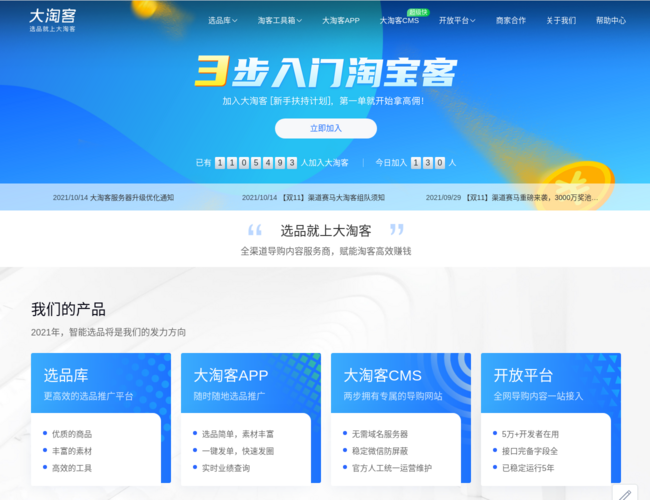Click the 选品就上大淘客 heading
650x500 pixels.
coord(326,231)
